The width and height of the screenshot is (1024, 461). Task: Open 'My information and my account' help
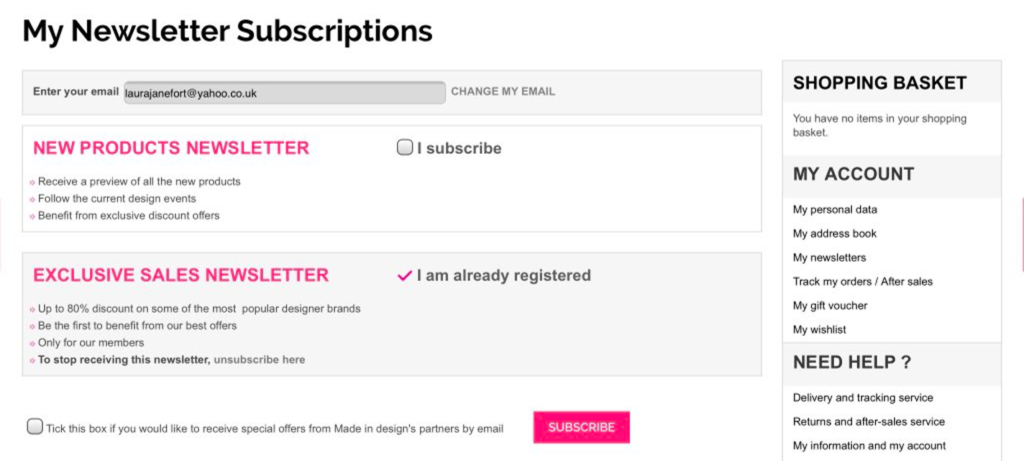coord(869,446)
